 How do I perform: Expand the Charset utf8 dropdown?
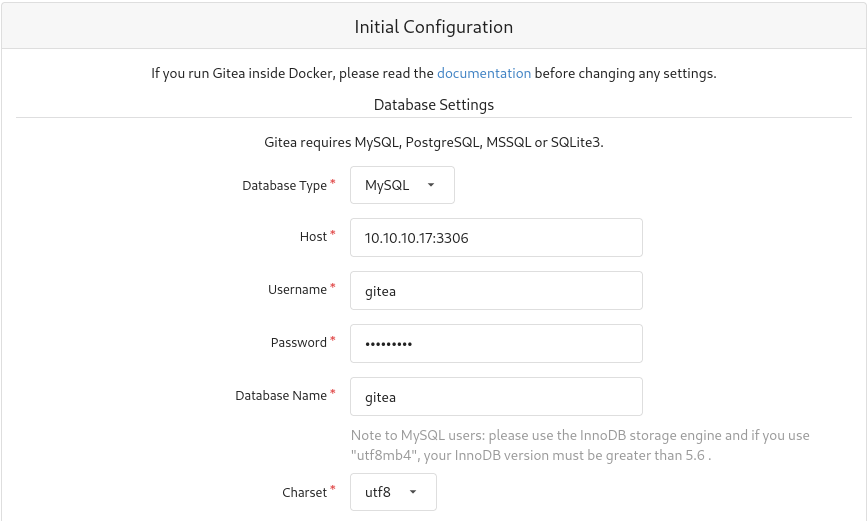(x=393, y=492)
